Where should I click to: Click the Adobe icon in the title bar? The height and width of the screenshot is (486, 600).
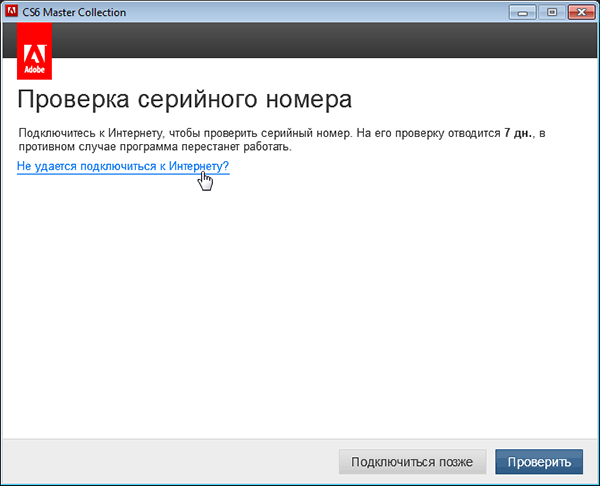pyautogui.click(x=11, y=11)
